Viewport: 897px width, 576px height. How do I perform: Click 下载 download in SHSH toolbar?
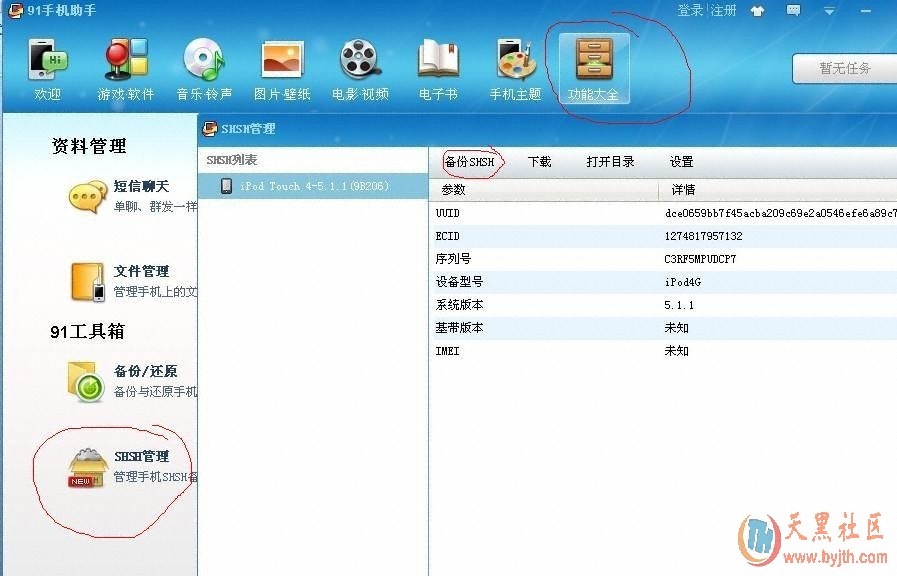(539, 162)
